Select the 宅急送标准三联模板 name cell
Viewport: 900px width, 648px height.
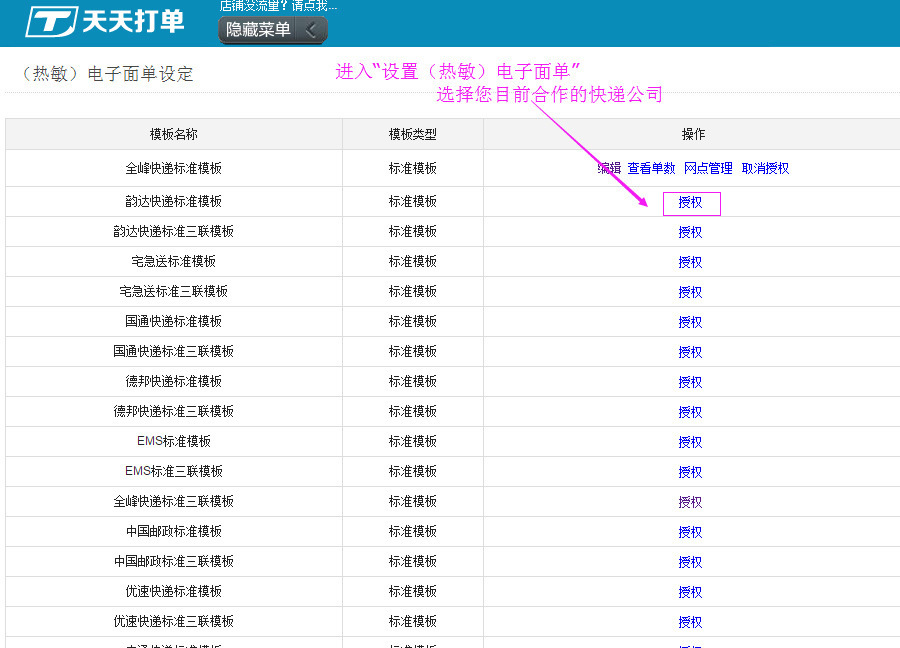[x=173, y=291]
